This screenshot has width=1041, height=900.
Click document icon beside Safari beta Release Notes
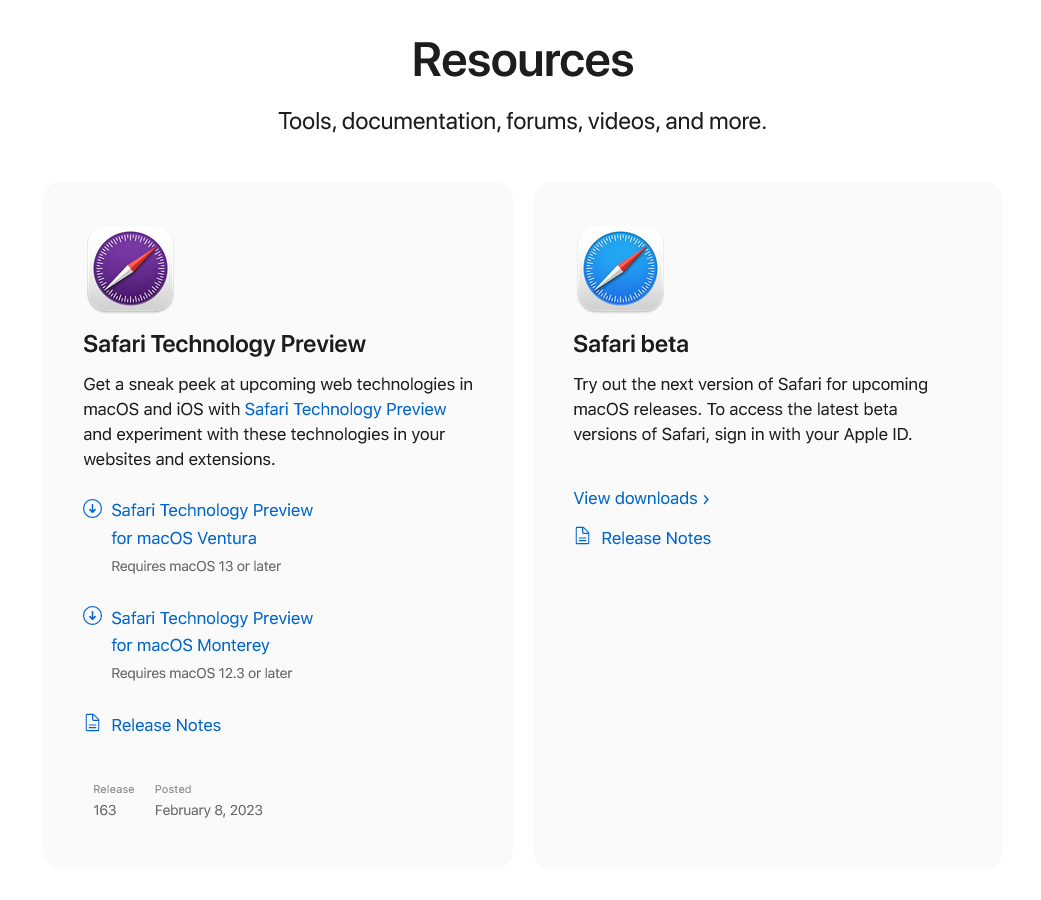click(582, 537)
